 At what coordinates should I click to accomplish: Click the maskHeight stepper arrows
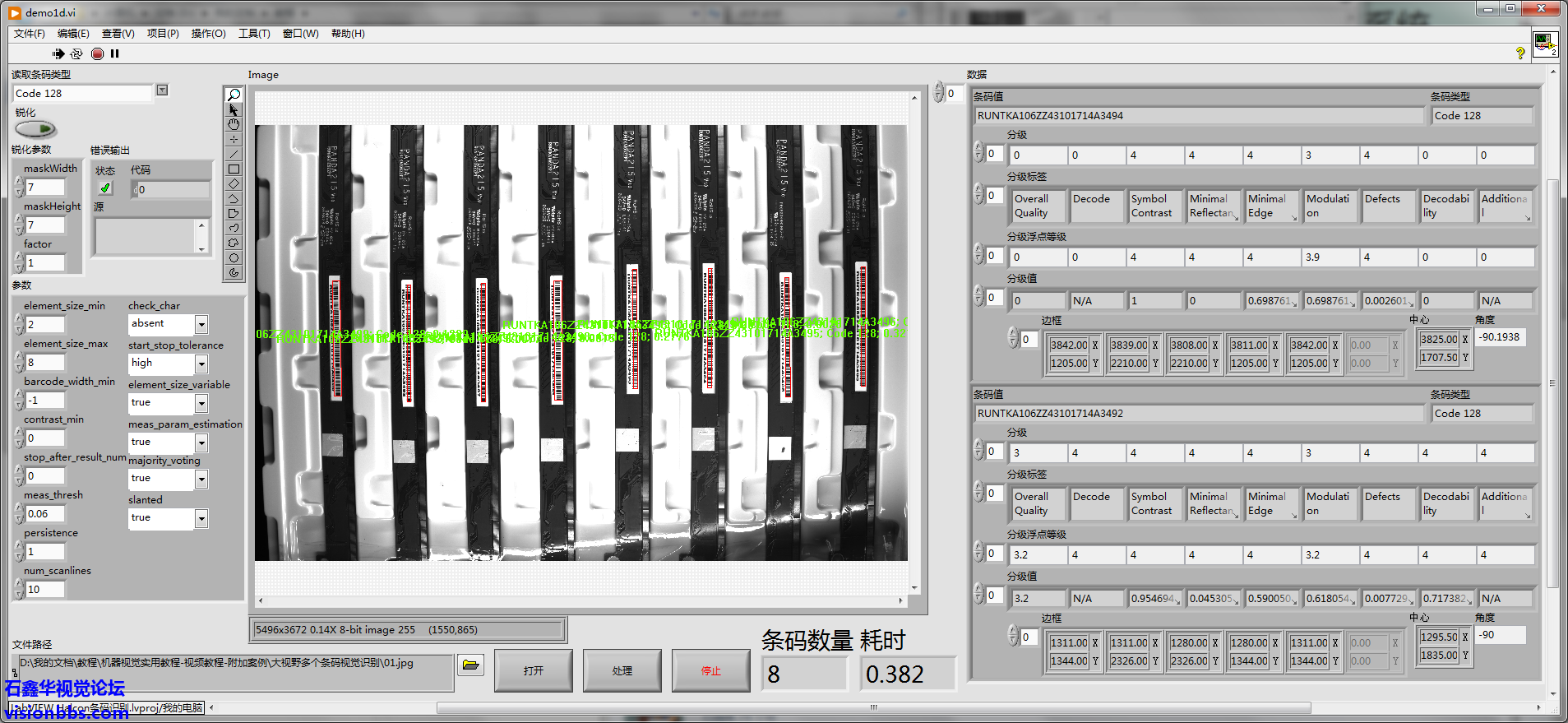[19, 225]
